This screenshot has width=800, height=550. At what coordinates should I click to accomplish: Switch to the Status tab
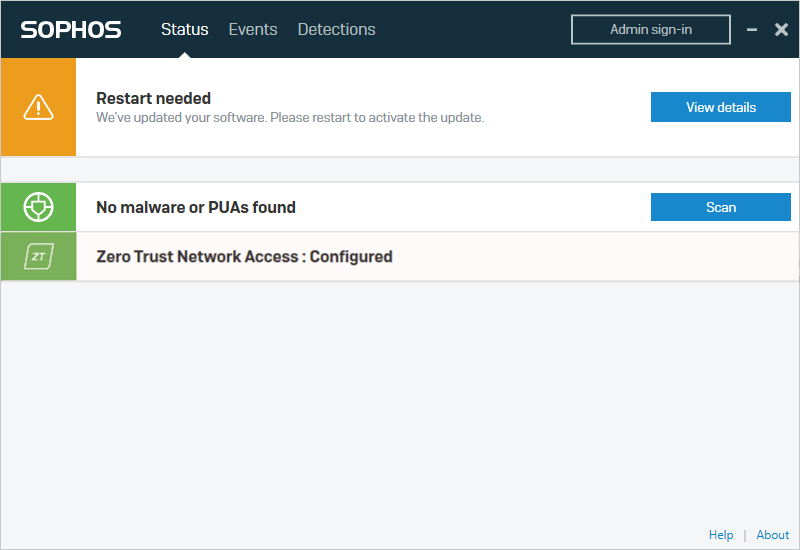coord(184,29)
